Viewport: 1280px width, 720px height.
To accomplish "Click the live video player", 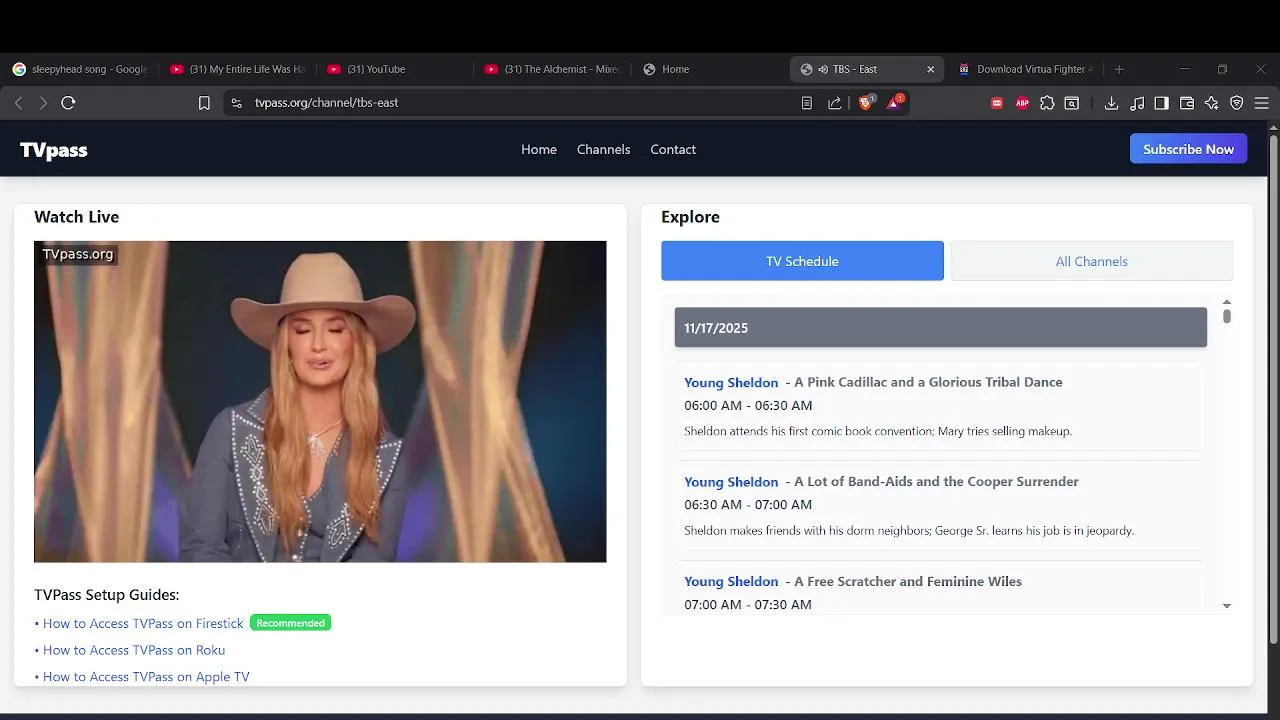I will 320,401.
